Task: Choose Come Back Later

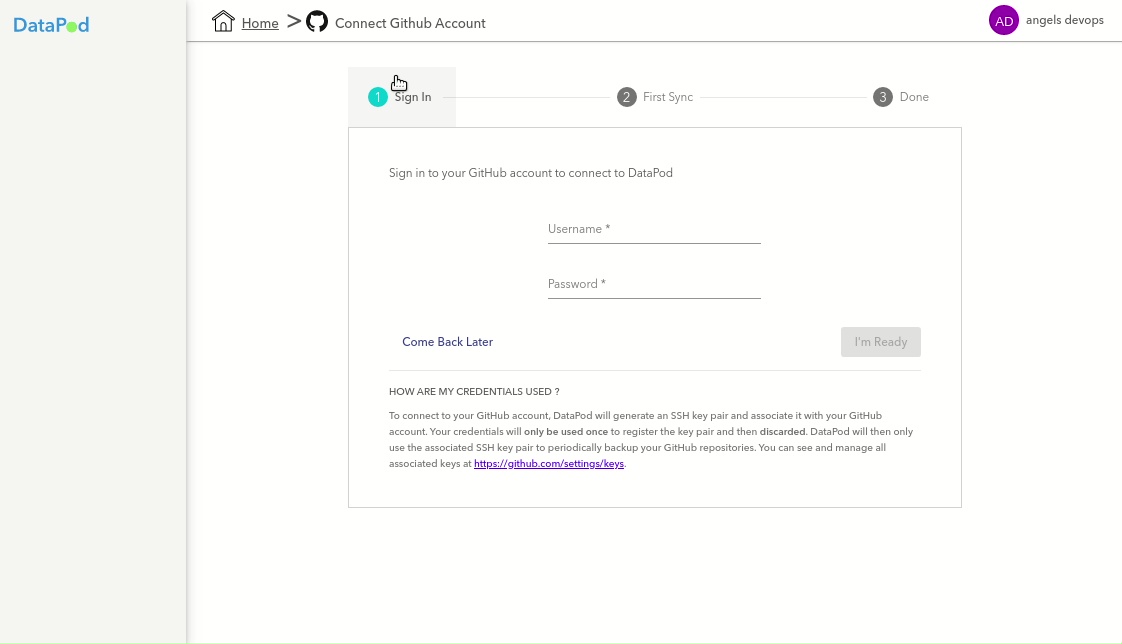Action: click(x=447, y=342)
